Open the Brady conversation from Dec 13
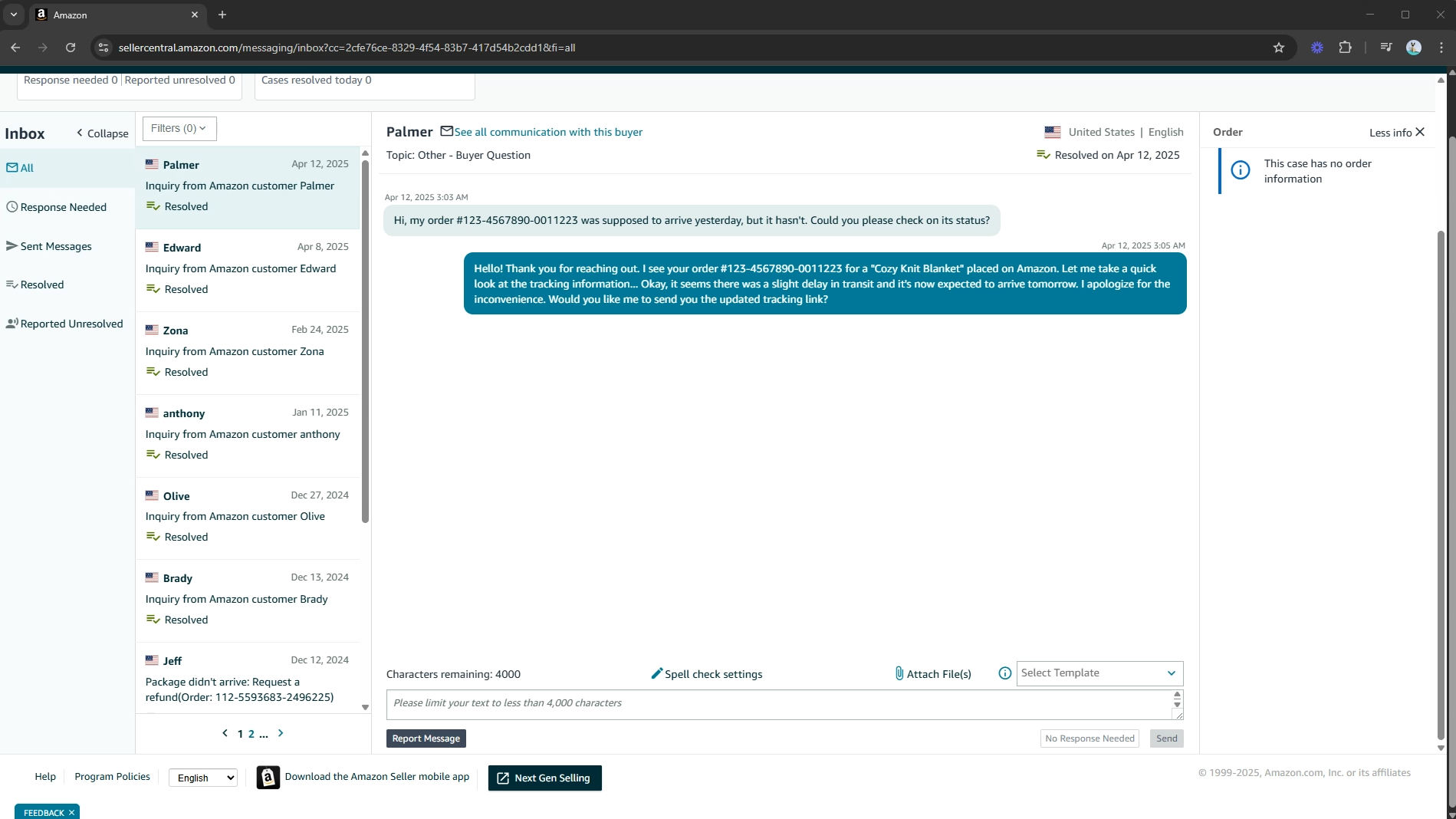1456x819 pixels. tap(247, 600)
